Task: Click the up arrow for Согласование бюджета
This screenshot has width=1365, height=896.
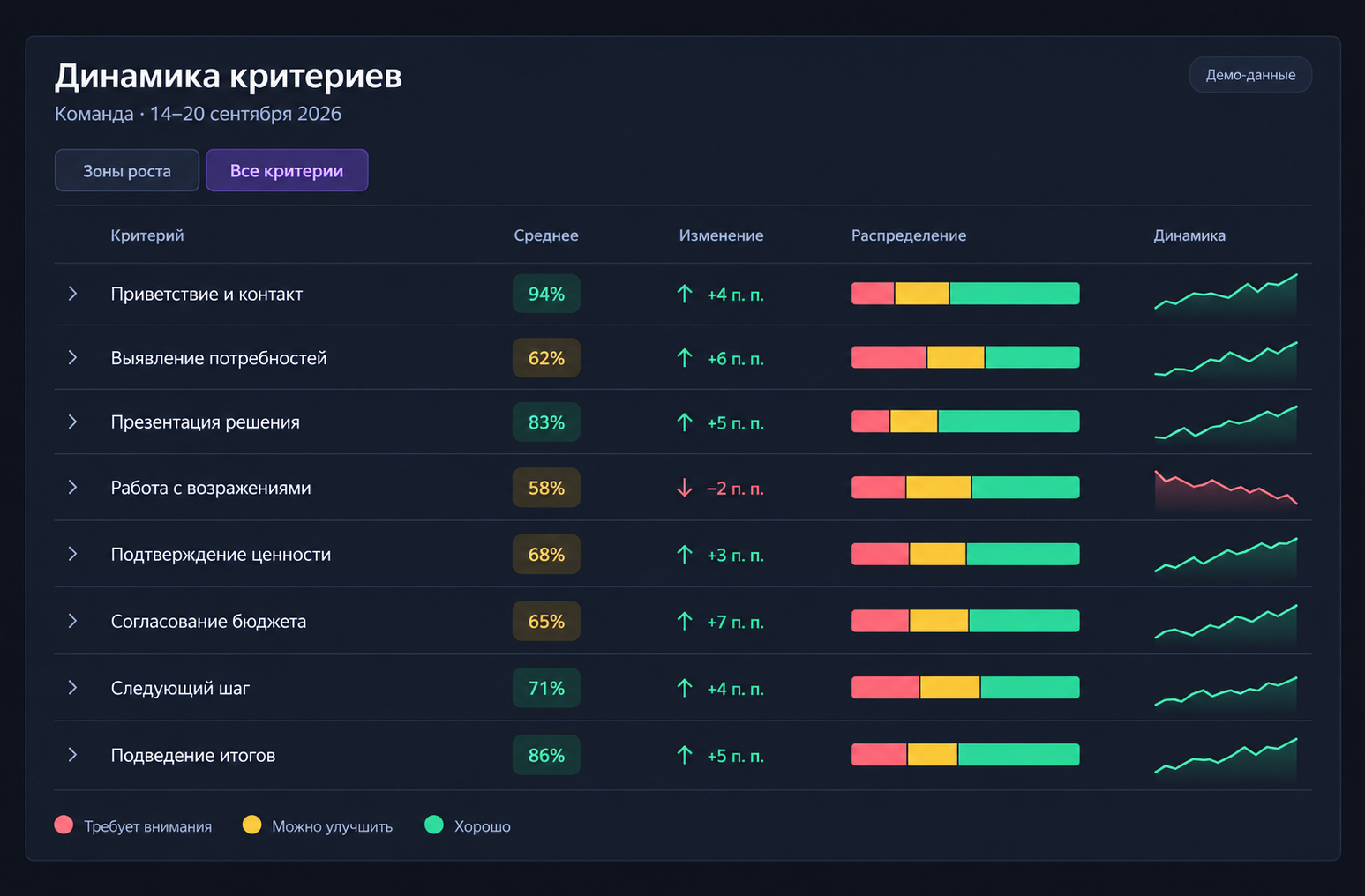Action: point(685,622)
